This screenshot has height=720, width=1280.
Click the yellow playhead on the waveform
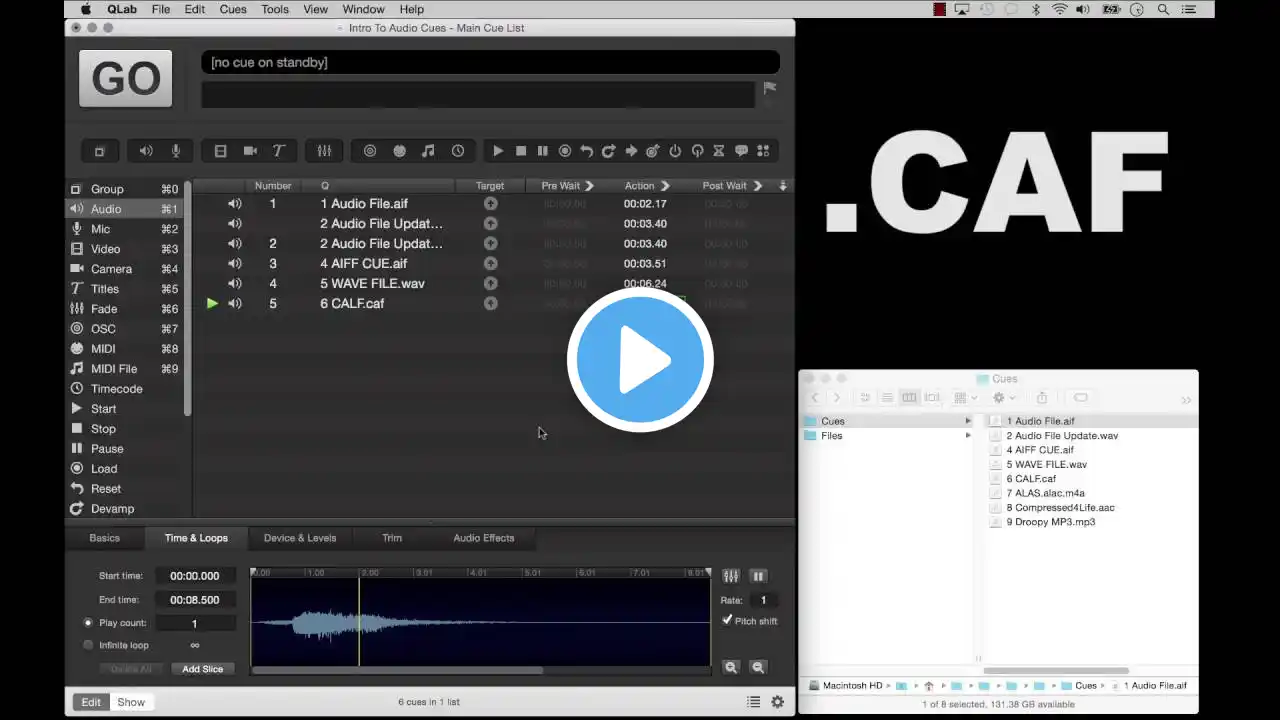click(360, 620)
